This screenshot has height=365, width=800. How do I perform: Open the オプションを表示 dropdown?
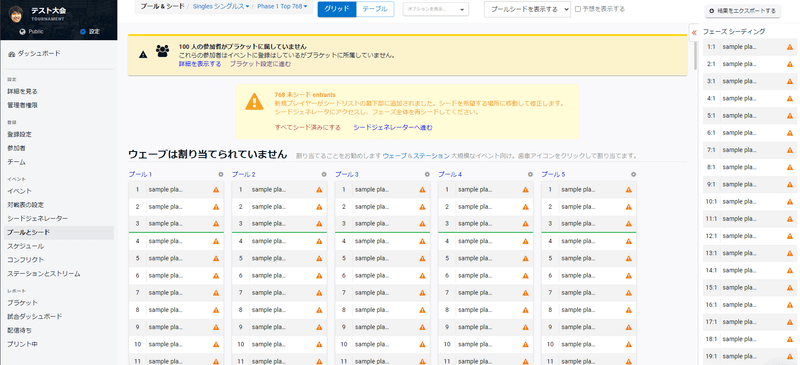436,10
